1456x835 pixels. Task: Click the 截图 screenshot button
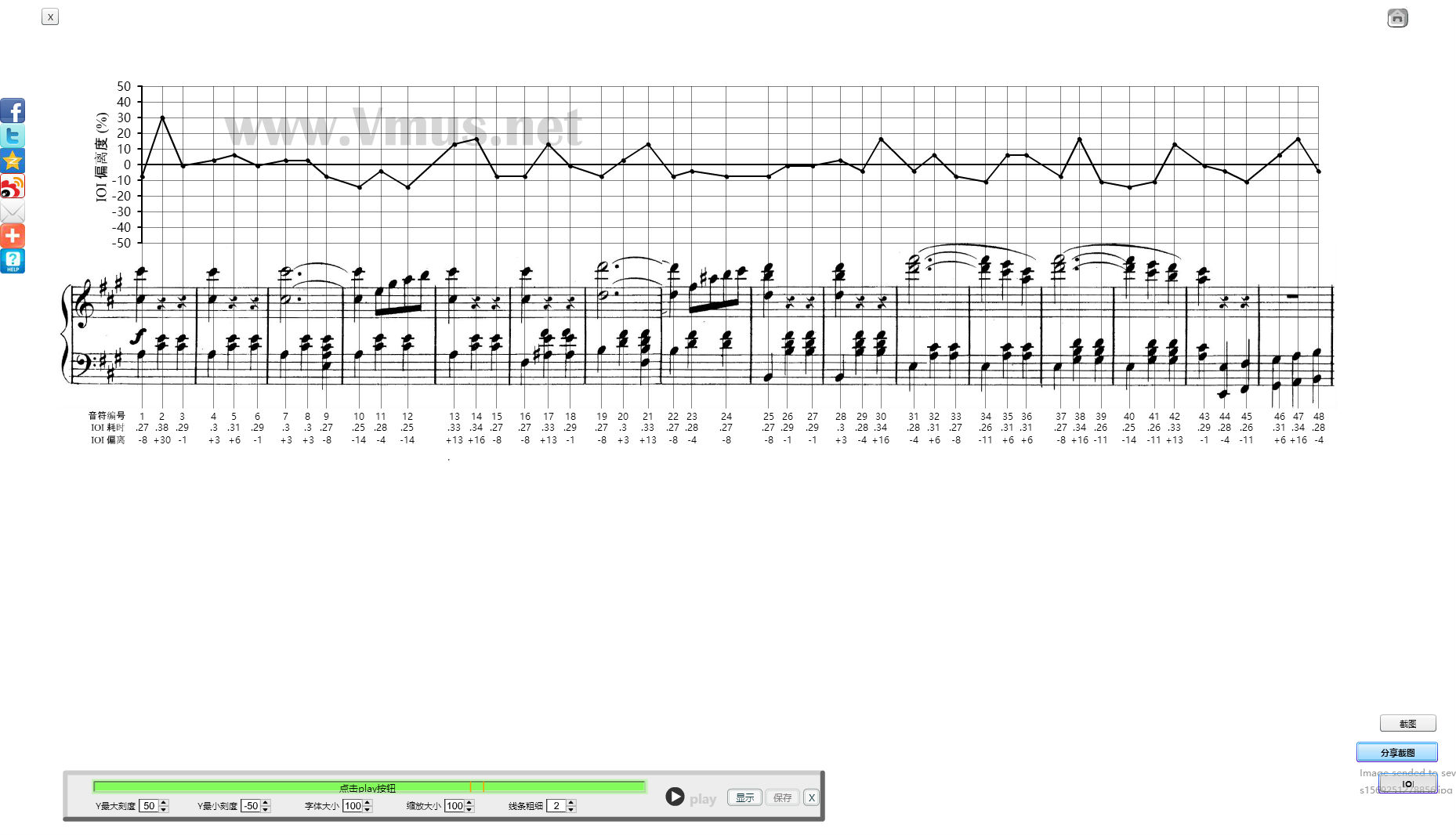1407,724
